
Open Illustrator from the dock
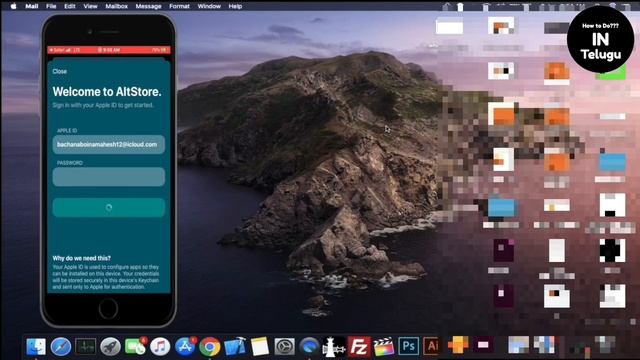coord(431,347)
